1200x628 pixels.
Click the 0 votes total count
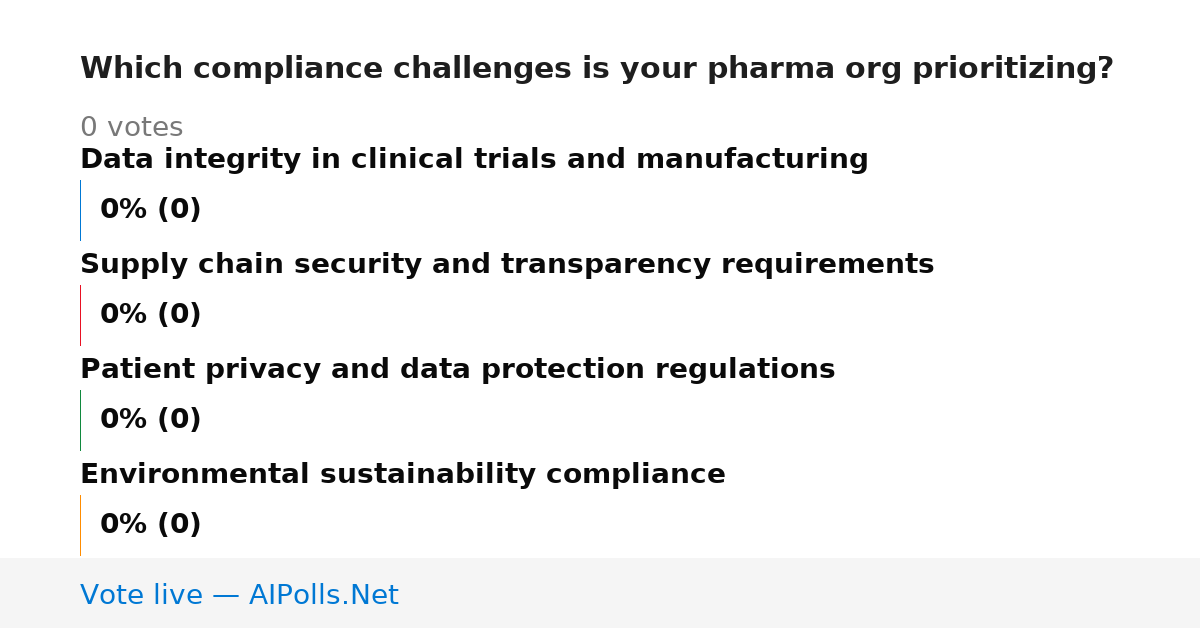point(131,128)
